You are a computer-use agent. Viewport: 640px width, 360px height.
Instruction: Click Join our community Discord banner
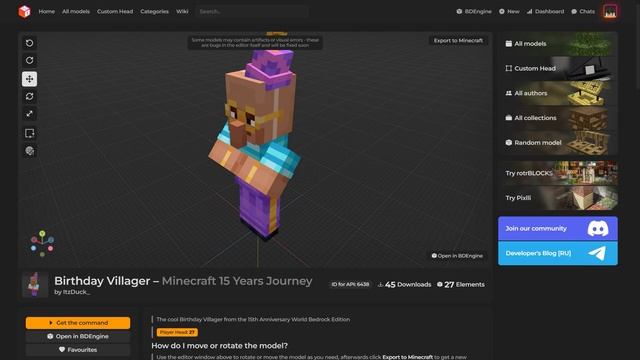(558, 229)
